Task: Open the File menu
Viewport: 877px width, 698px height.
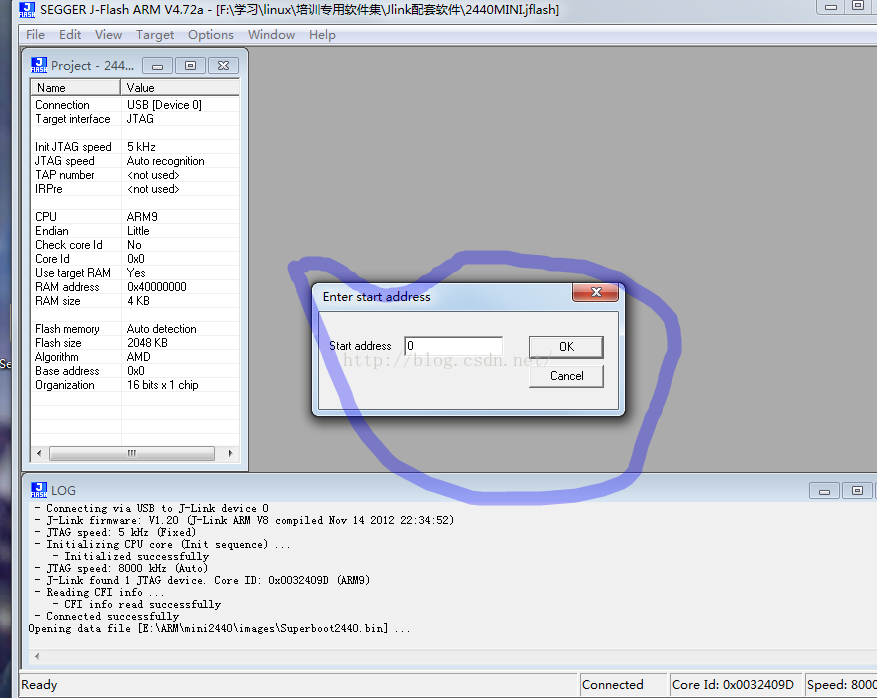Action: [x=35, y=35]
